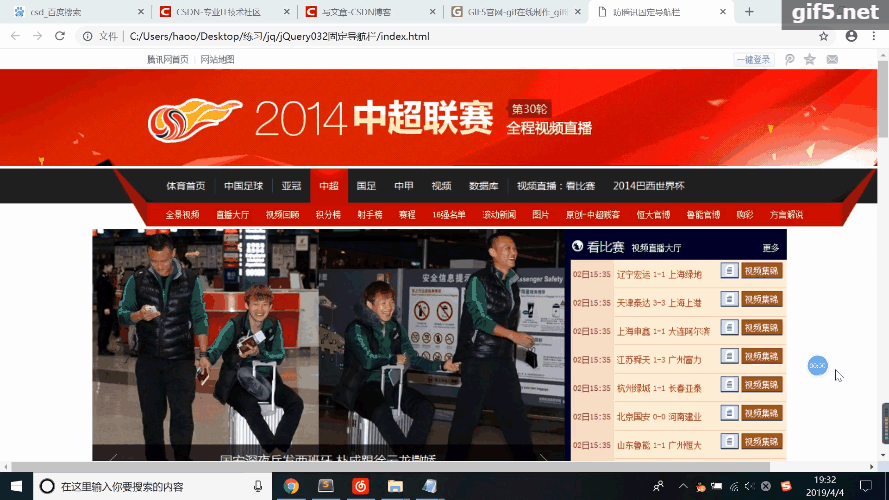Screen dimensions: 889x500
Task: Open Sublime Text from the taskbar
Action: (x=325, y=486)
